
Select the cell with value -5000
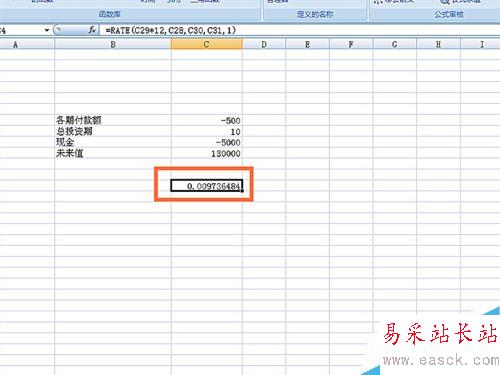coord(207,142)
